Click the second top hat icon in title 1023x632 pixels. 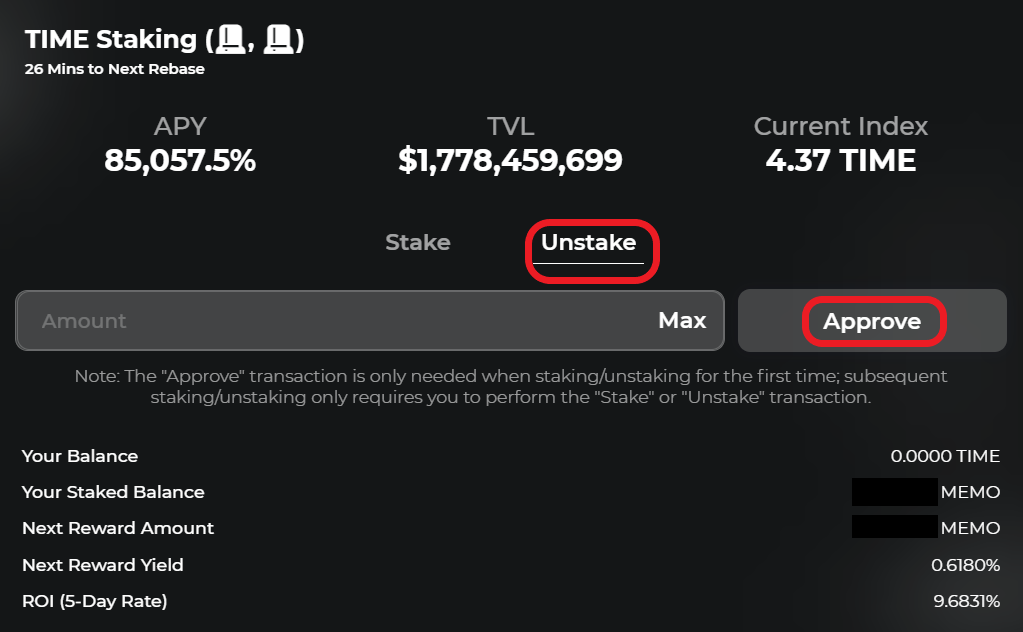click(280, 40)
